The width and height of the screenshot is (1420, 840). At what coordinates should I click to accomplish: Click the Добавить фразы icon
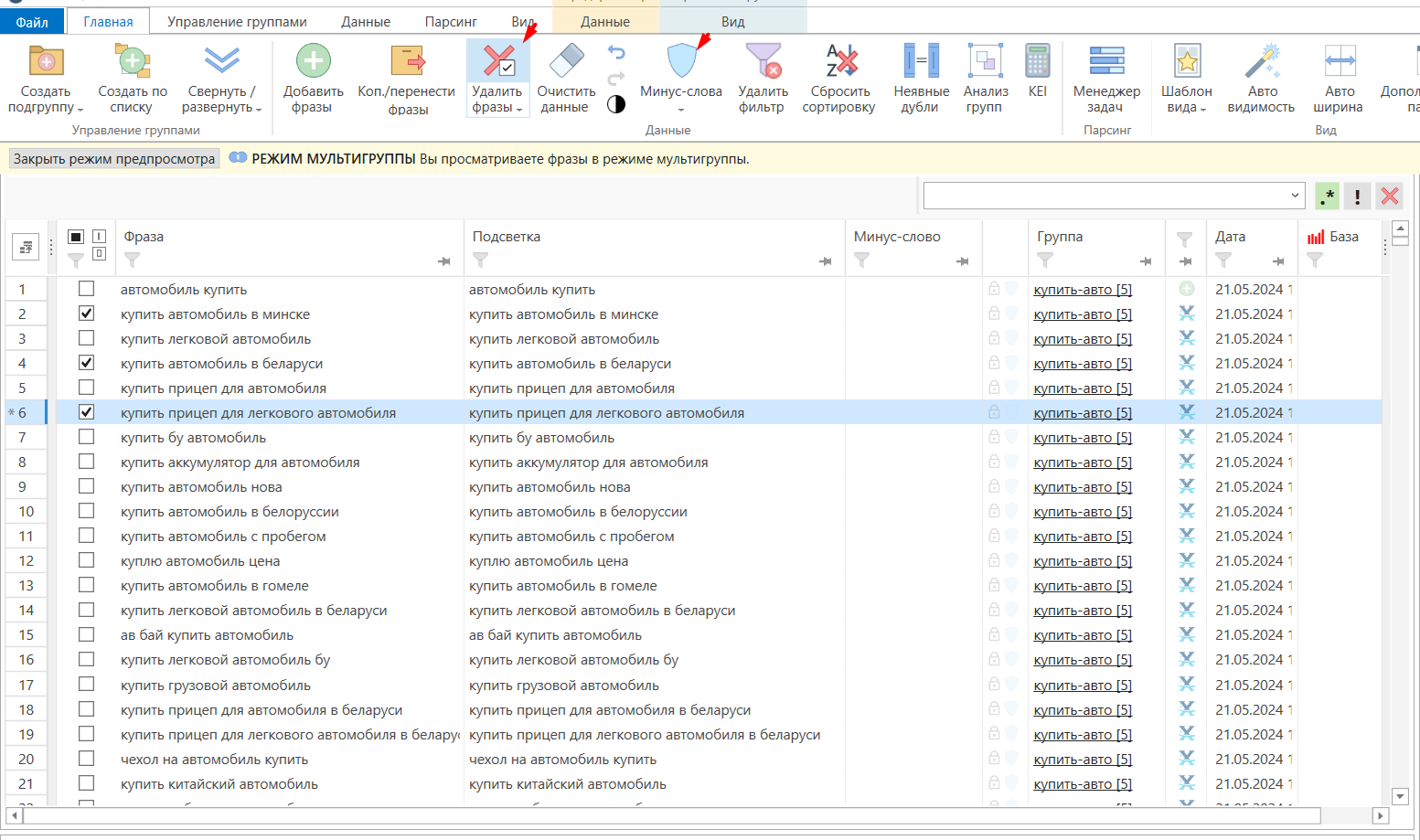(x=313, y=62)
